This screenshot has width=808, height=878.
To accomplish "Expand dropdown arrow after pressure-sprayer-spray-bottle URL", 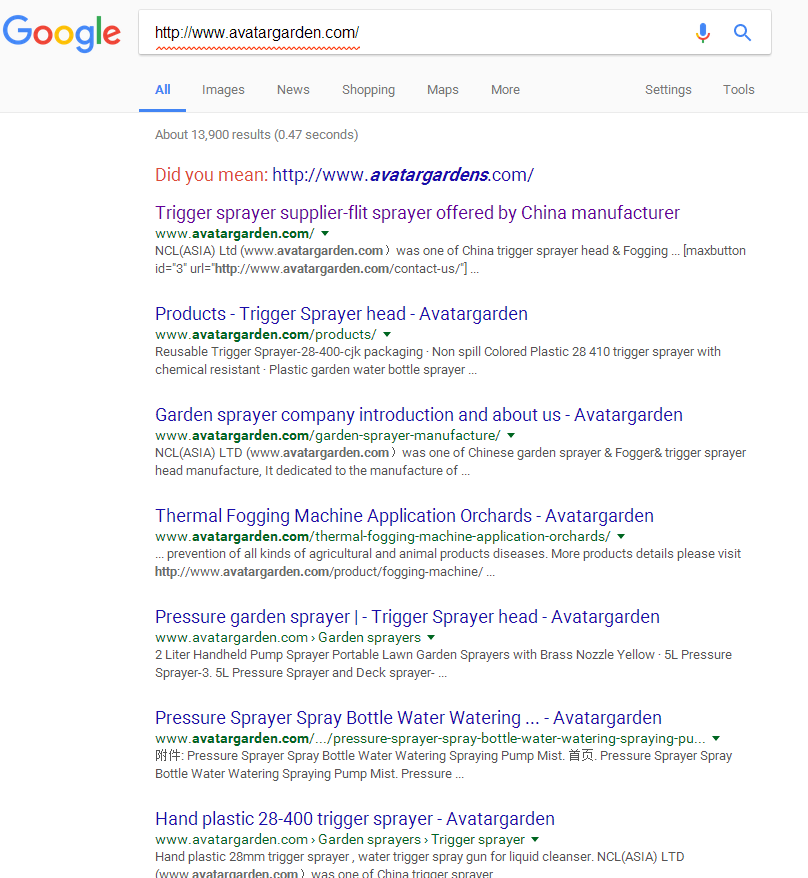I will coord(716,739).
